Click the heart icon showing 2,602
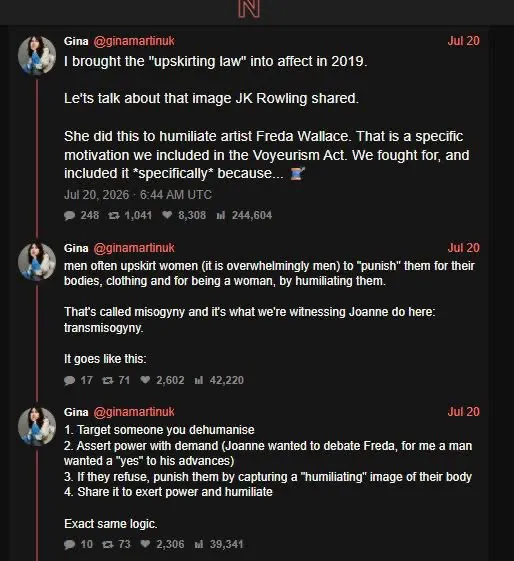 coord(145,380)
